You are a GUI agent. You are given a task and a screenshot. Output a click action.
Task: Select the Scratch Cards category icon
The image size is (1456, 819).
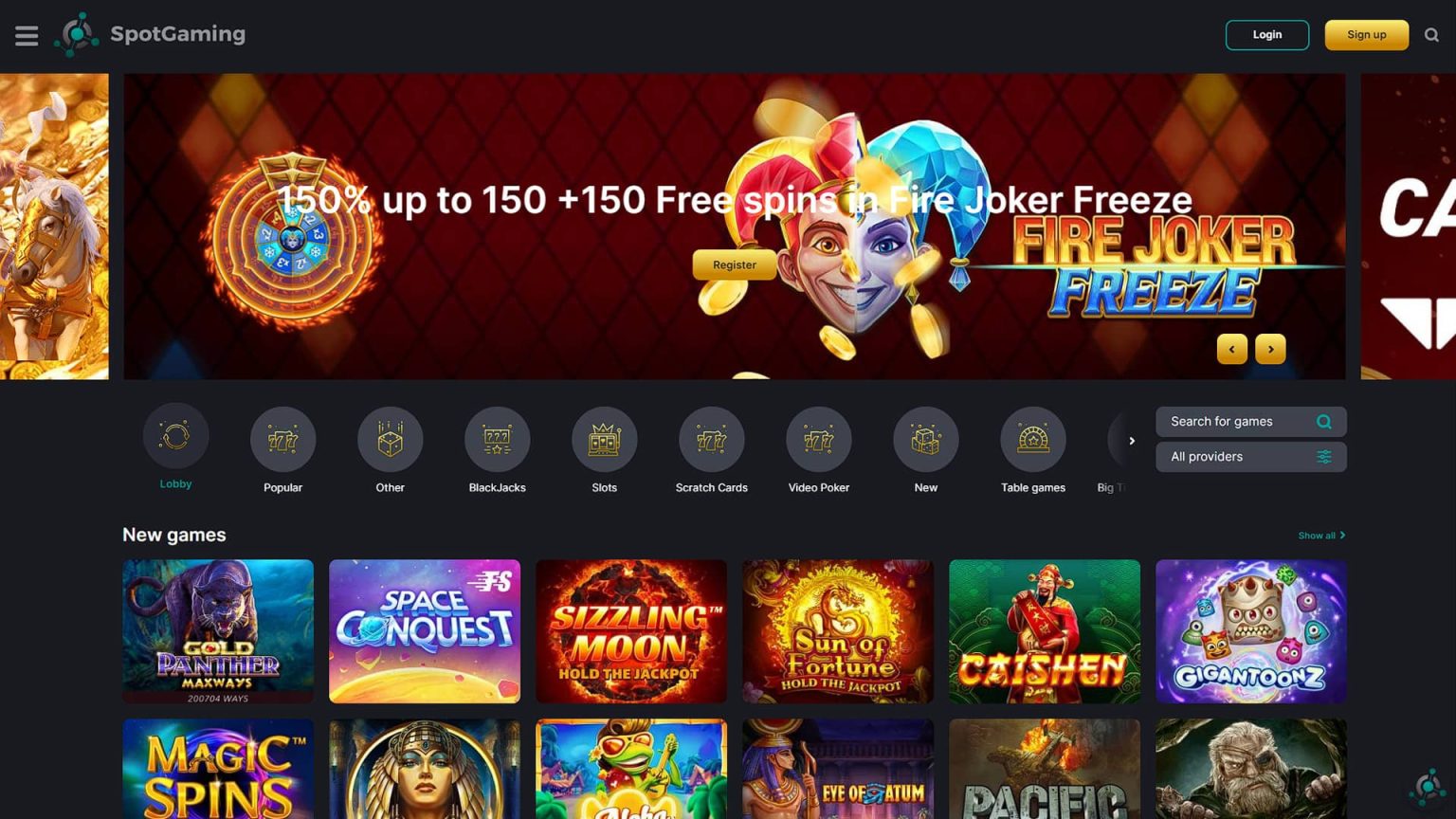711,440
